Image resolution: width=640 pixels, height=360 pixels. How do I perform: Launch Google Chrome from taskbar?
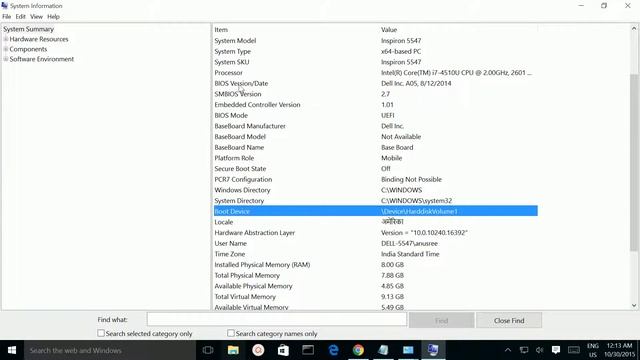[x=358, y=350]
